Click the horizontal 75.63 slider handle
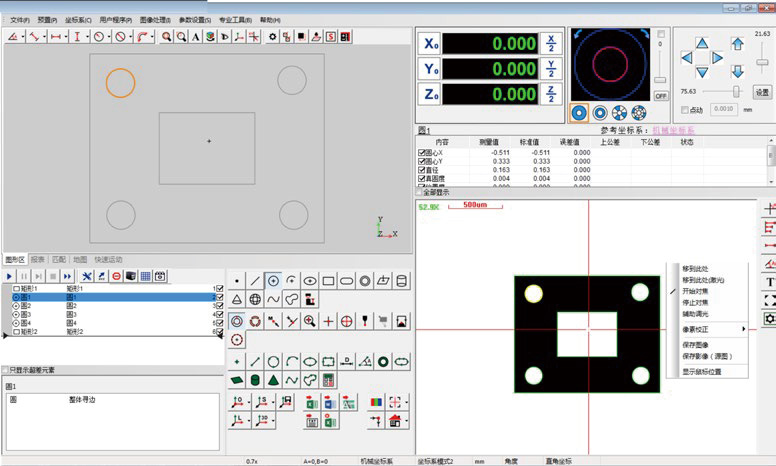The image size is (776, 466). pyautogui.click(x=736, y=91)
